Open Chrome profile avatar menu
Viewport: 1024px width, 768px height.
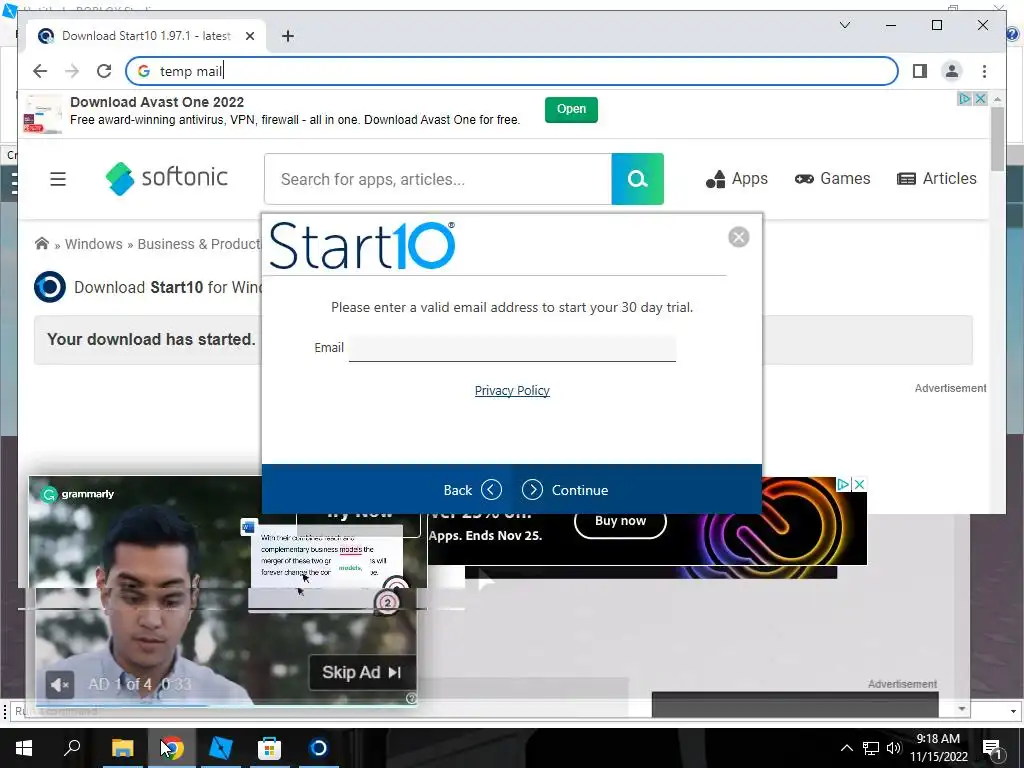(952, 71)
